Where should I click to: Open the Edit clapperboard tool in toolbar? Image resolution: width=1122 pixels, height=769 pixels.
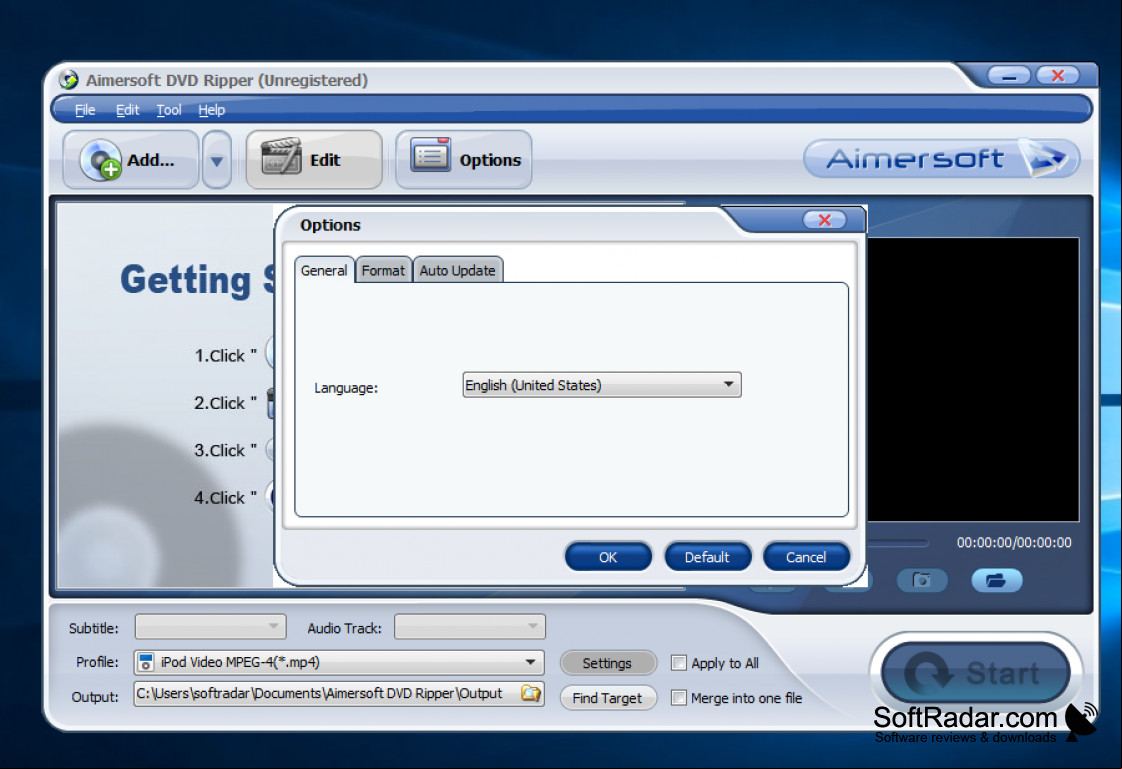(x=313, y=160)
